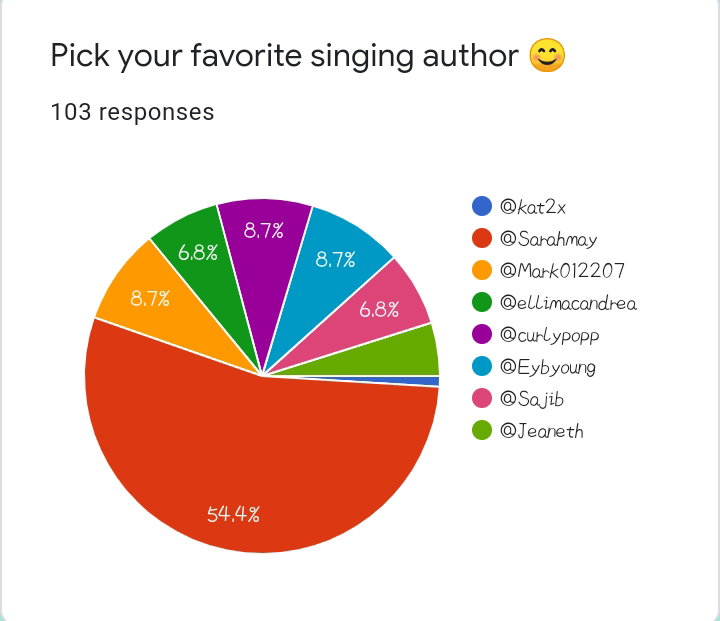Click the @Sarahmay legend label
The height and width of the screenshot is (621, 720).
549,239
